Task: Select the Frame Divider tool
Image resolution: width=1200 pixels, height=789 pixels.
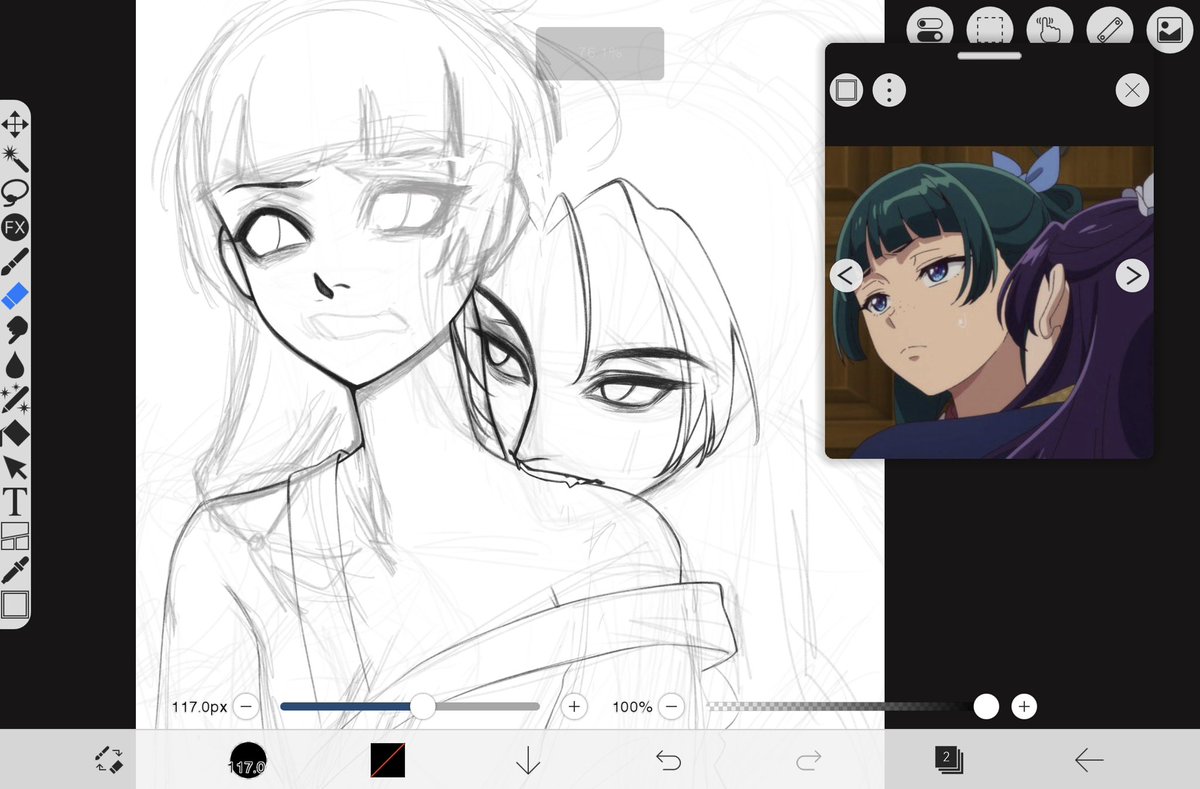Action: pyautogui.click(x=14, y=536)
